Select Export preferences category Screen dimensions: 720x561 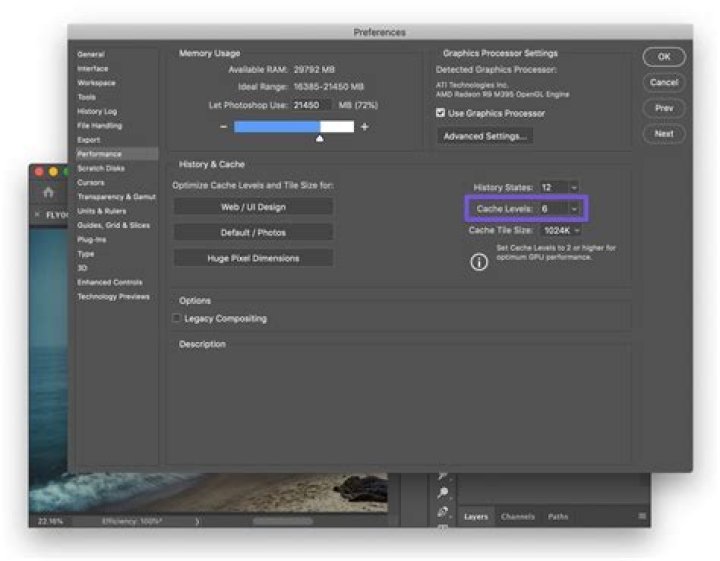88,140
